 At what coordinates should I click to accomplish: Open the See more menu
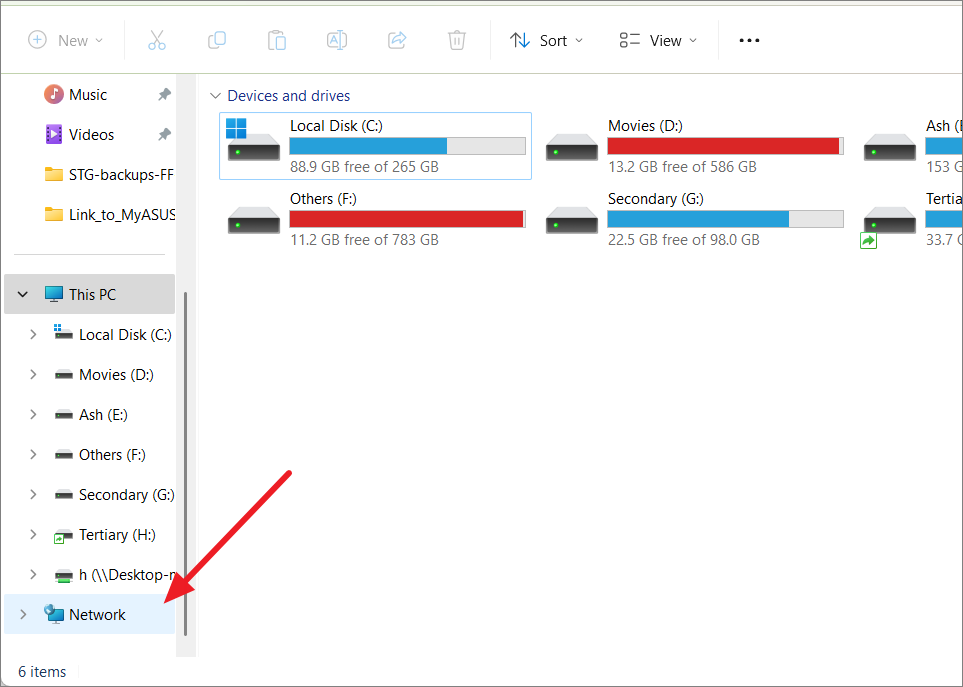(x=749, y=40)
